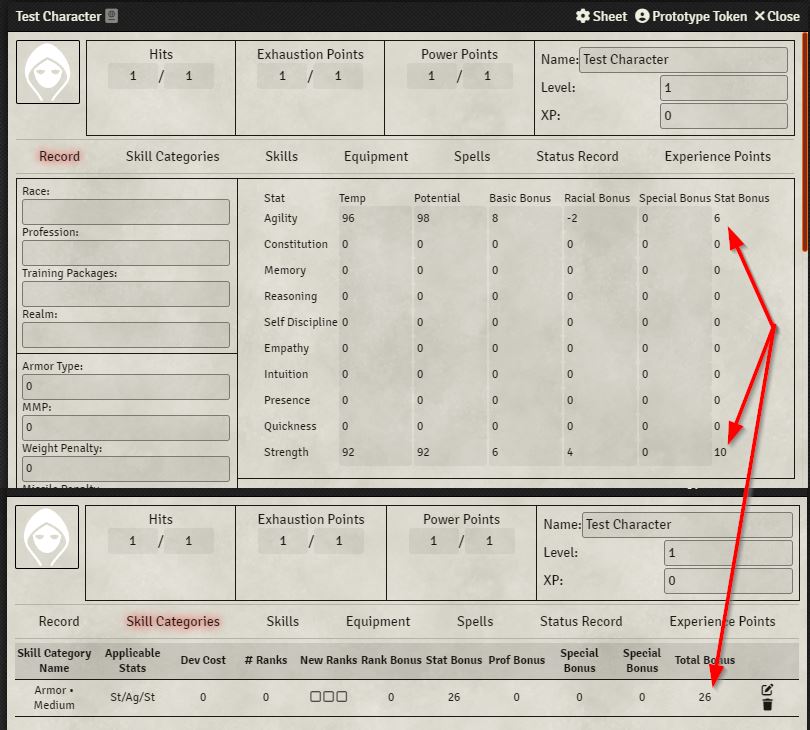Click the document ID icon beside the Test Character title

[x=111, y=16]
